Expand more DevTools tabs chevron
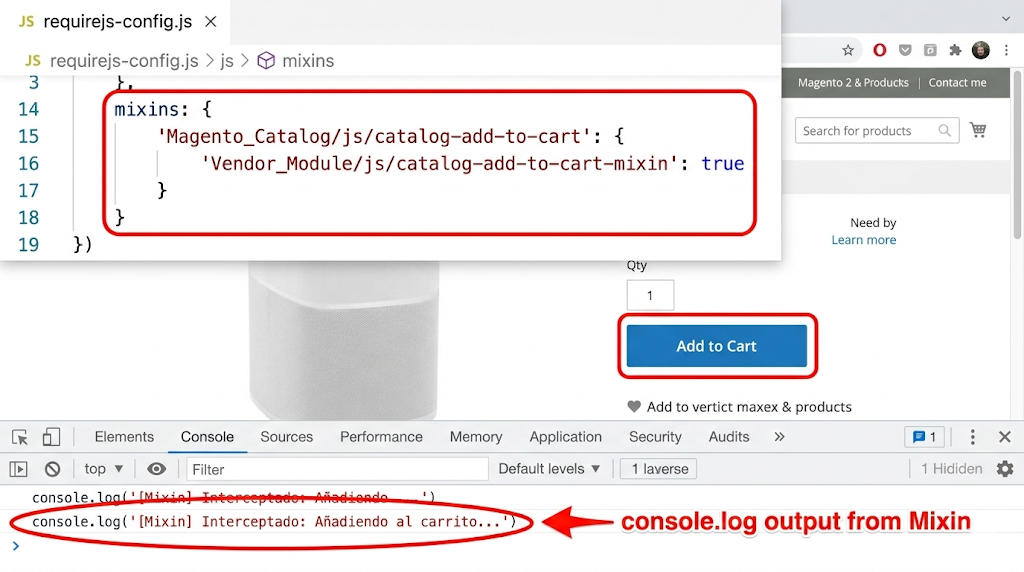The width and height of the screenshot is (1024, 572). click(x=779, y=437)
